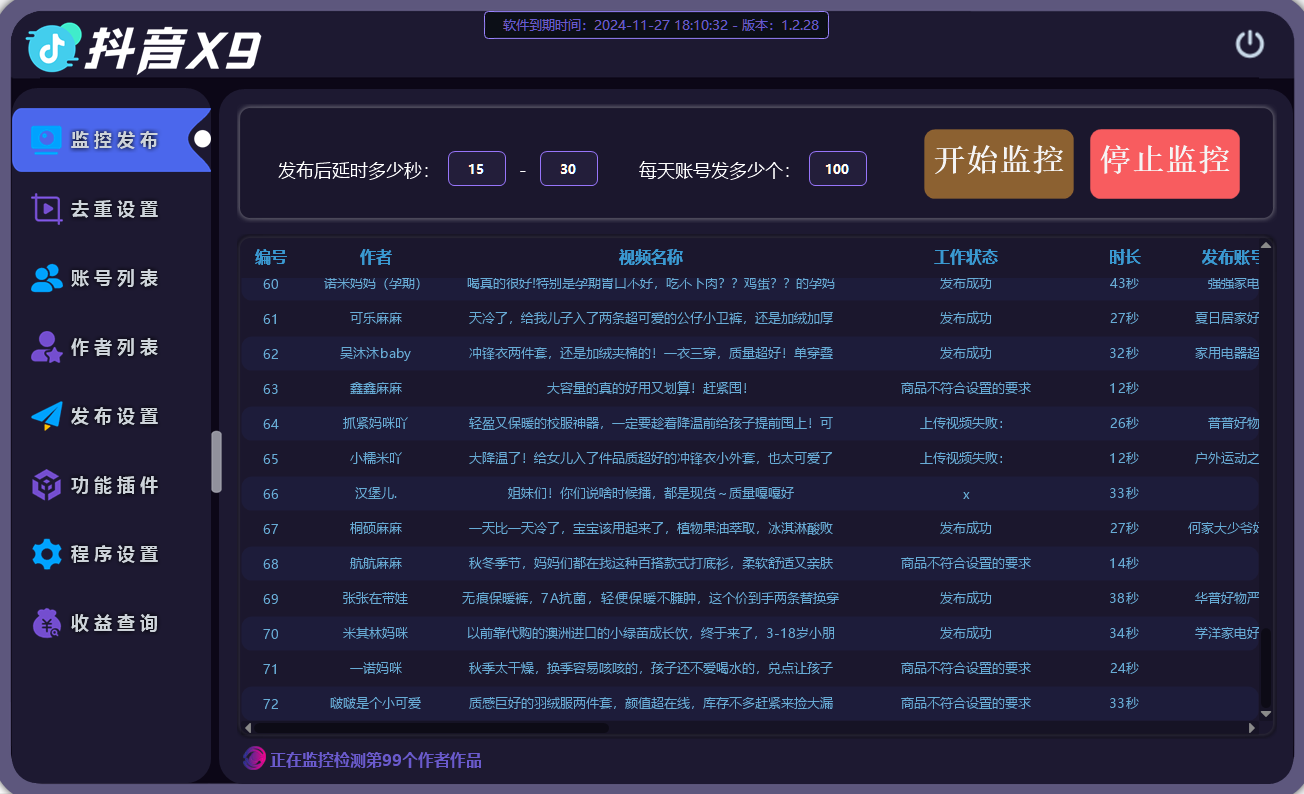Screen dimensions: 1304x794
Task: Click the 时长 column header
Action: [1125, 257]
